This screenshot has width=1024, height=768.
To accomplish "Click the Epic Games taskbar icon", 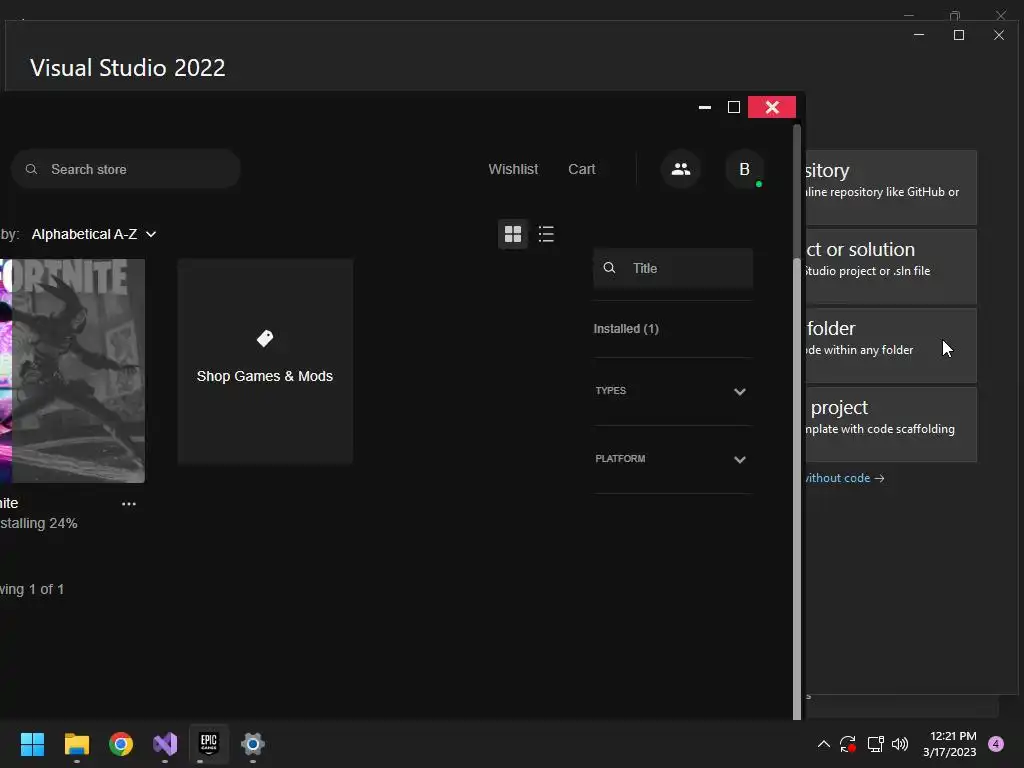I will pyautogui.click(x=209, y=743).
